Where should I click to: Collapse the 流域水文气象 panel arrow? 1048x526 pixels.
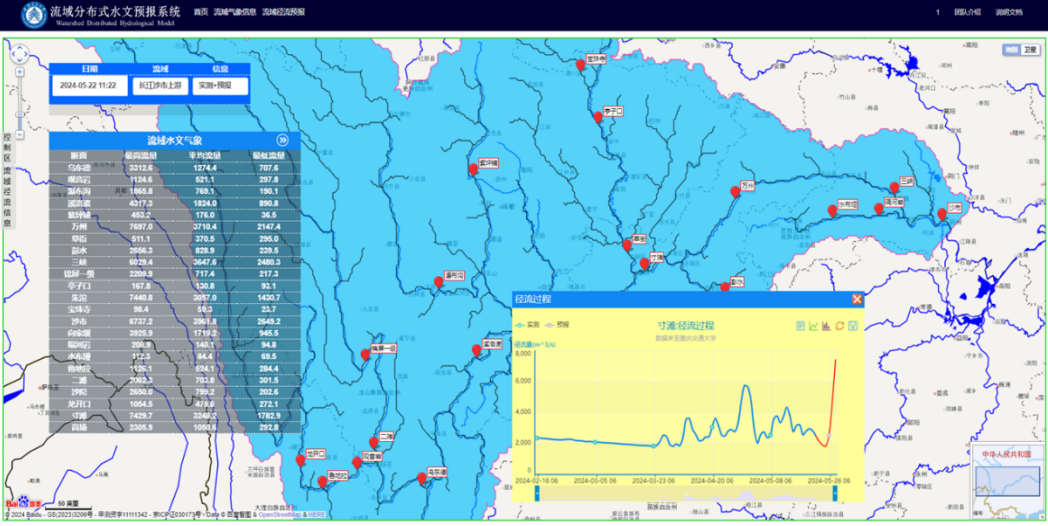[283, 141]
